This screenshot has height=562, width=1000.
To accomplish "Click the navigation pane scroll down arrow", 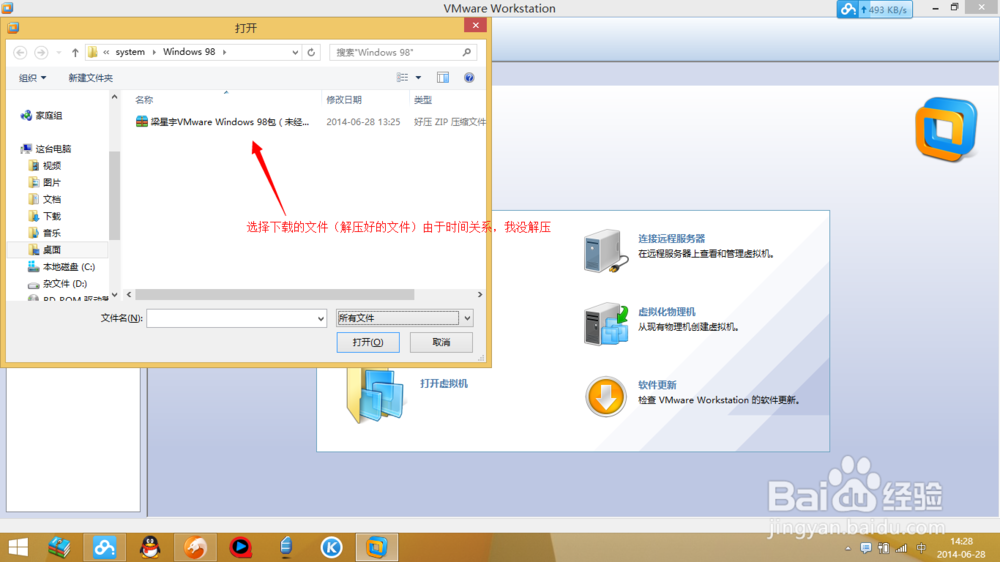I will (115, 295).
